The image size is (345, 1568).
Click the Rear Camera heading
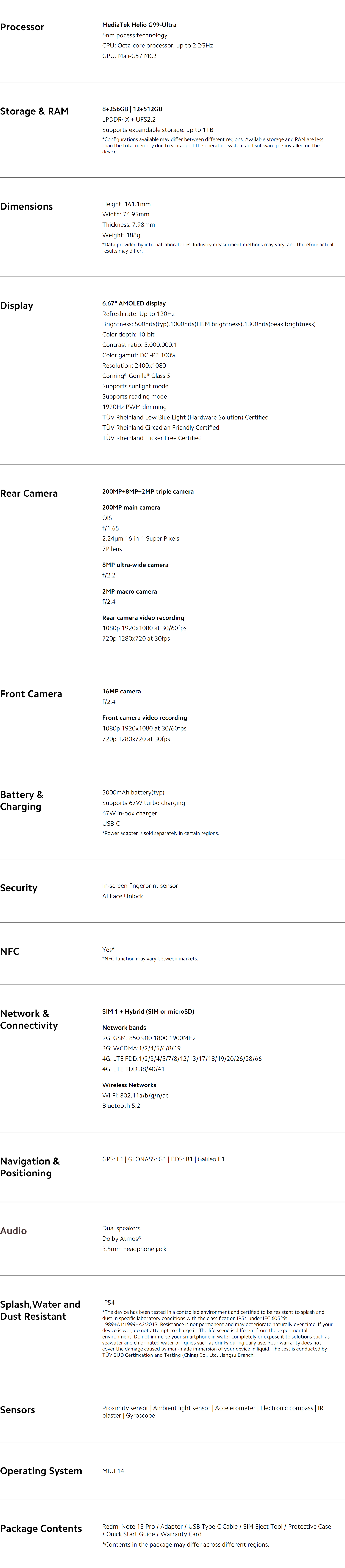[29, 493]
